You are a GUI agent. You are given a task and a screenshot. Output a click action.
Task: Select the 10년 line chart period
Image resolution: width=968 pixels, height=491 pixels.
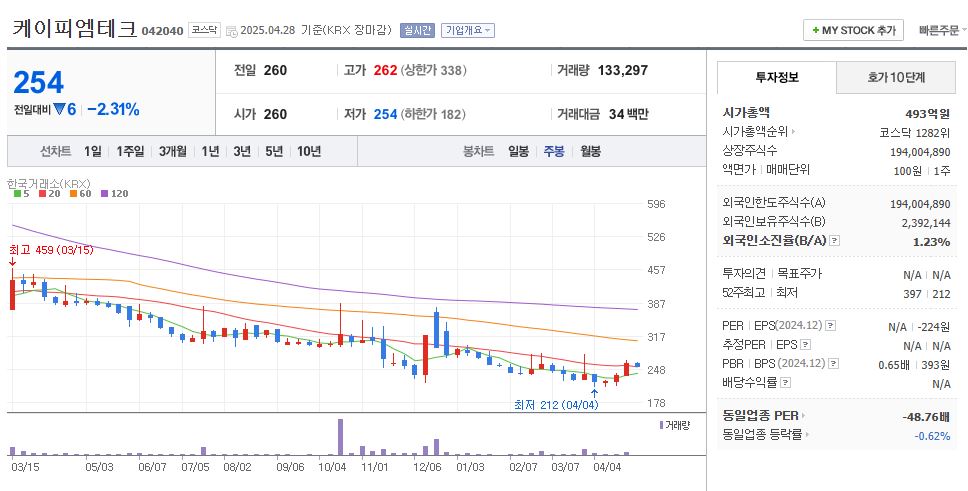click(x=309, y=151)
